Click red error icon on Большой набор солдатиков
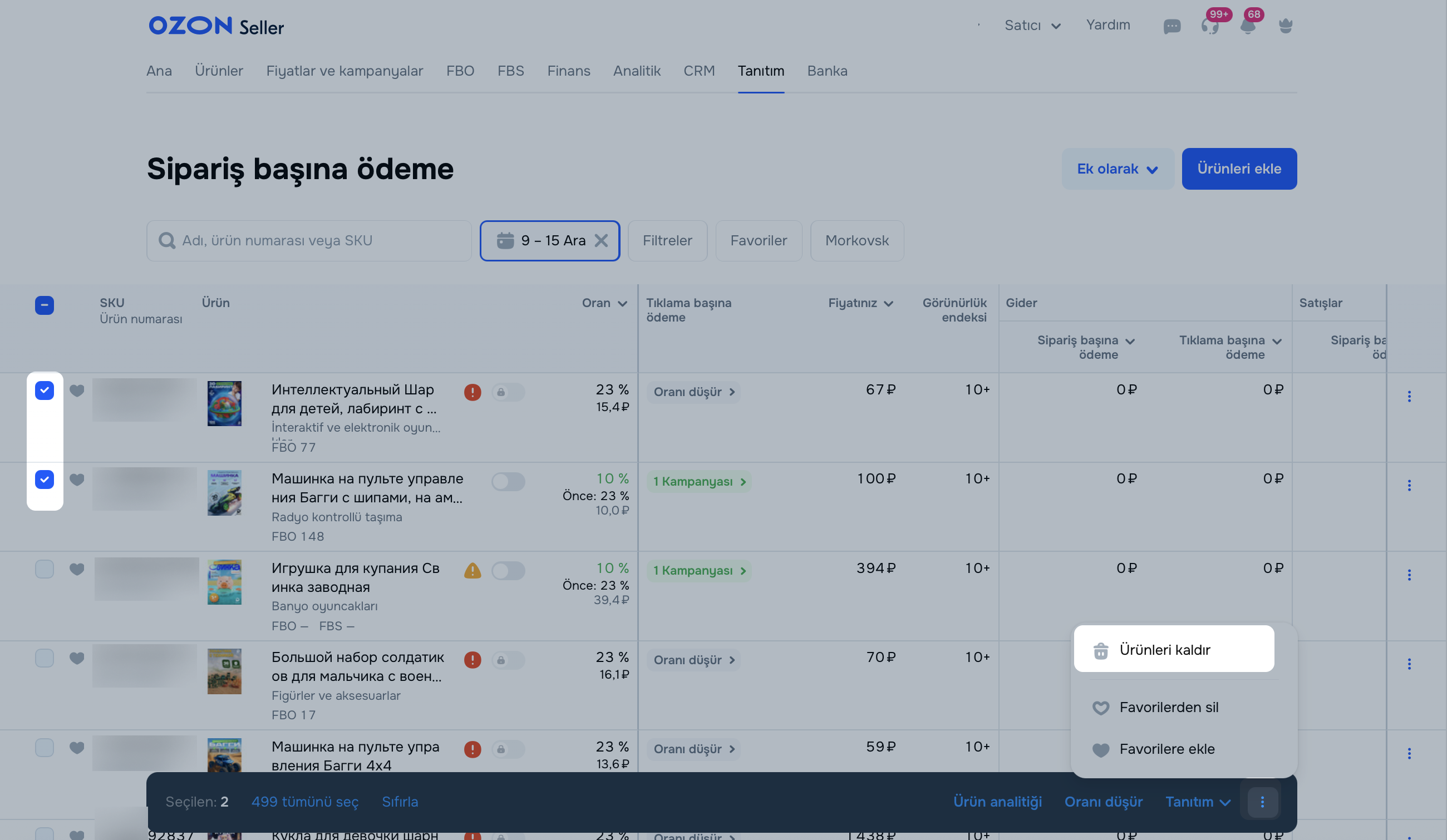The width and height of the screenshot is (1447, 840). (472, 660)
